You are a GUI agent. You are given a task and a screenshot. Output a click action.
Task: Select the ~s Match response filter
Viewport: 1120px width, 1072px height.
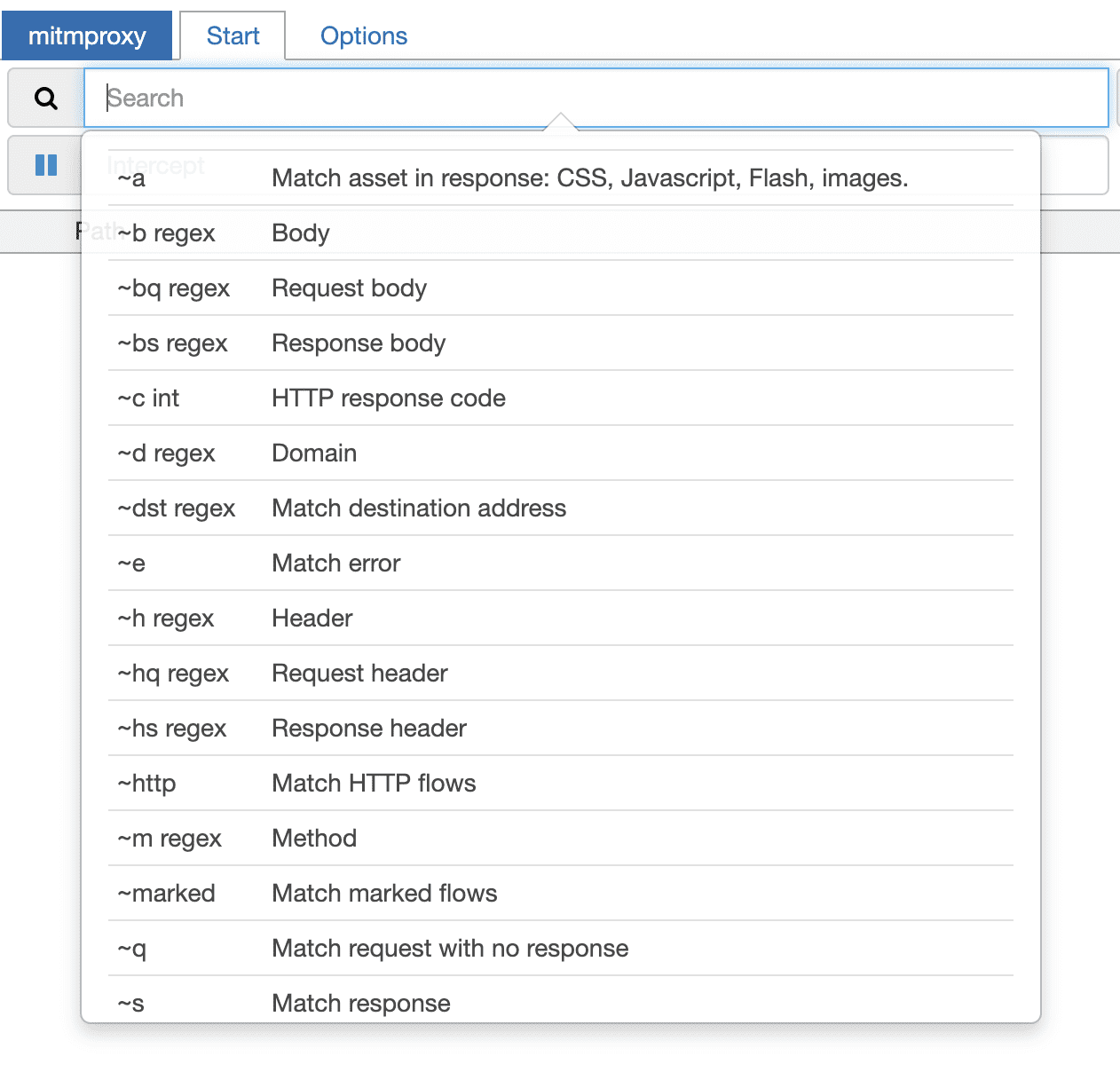[561, 1000]
